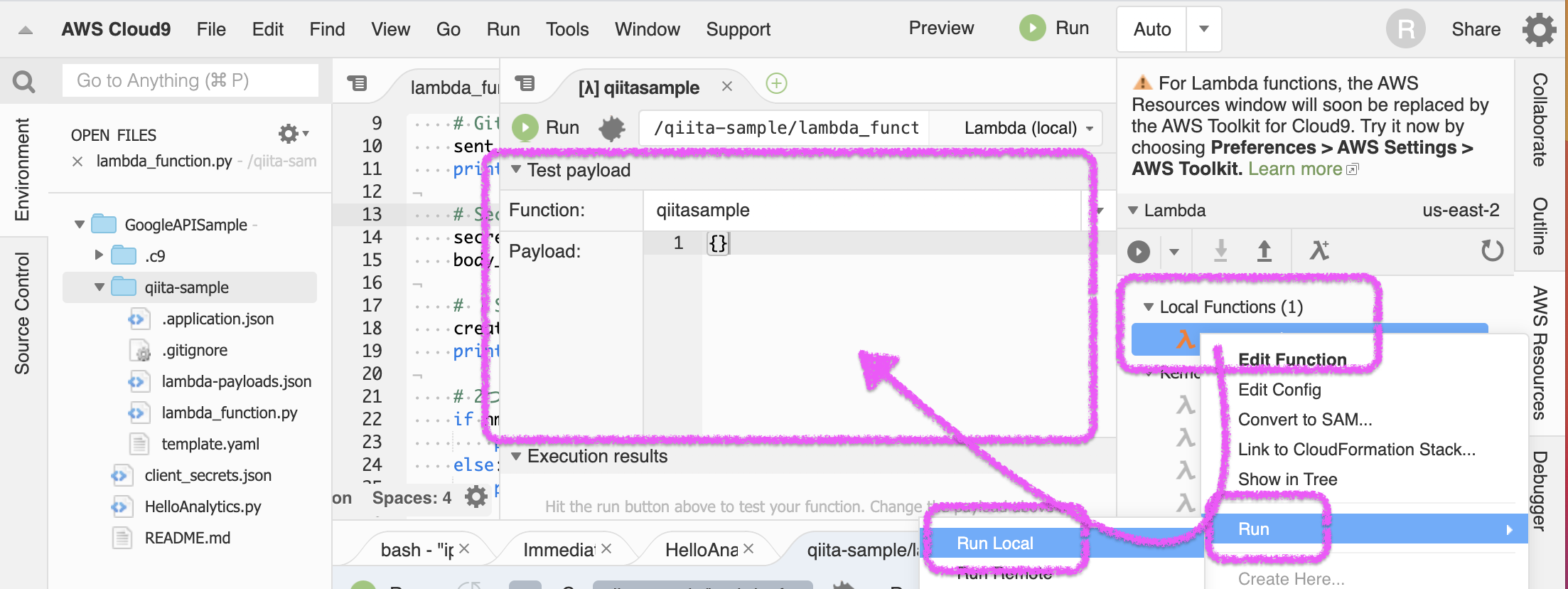This screenshot has height=589, width=1568.
Task: Click Go to Anything search field
Action: coord(190,80)
